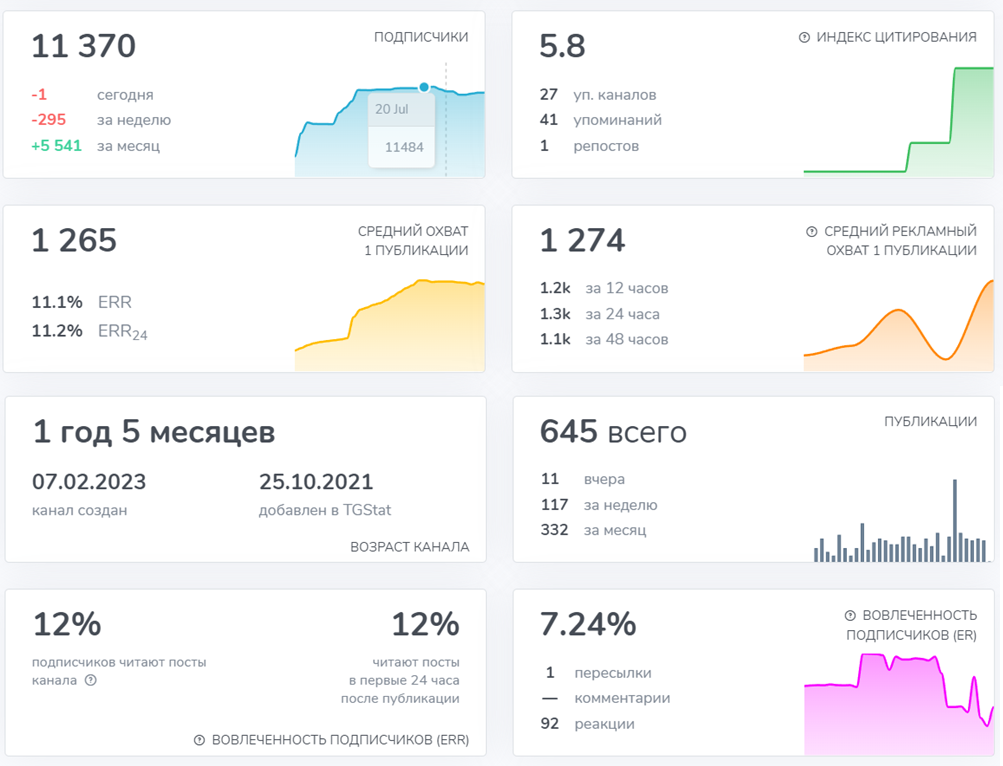The image size is (1003, 766).
Task: Click tallest bar in publications bar chart
Action: coord(955,520)
